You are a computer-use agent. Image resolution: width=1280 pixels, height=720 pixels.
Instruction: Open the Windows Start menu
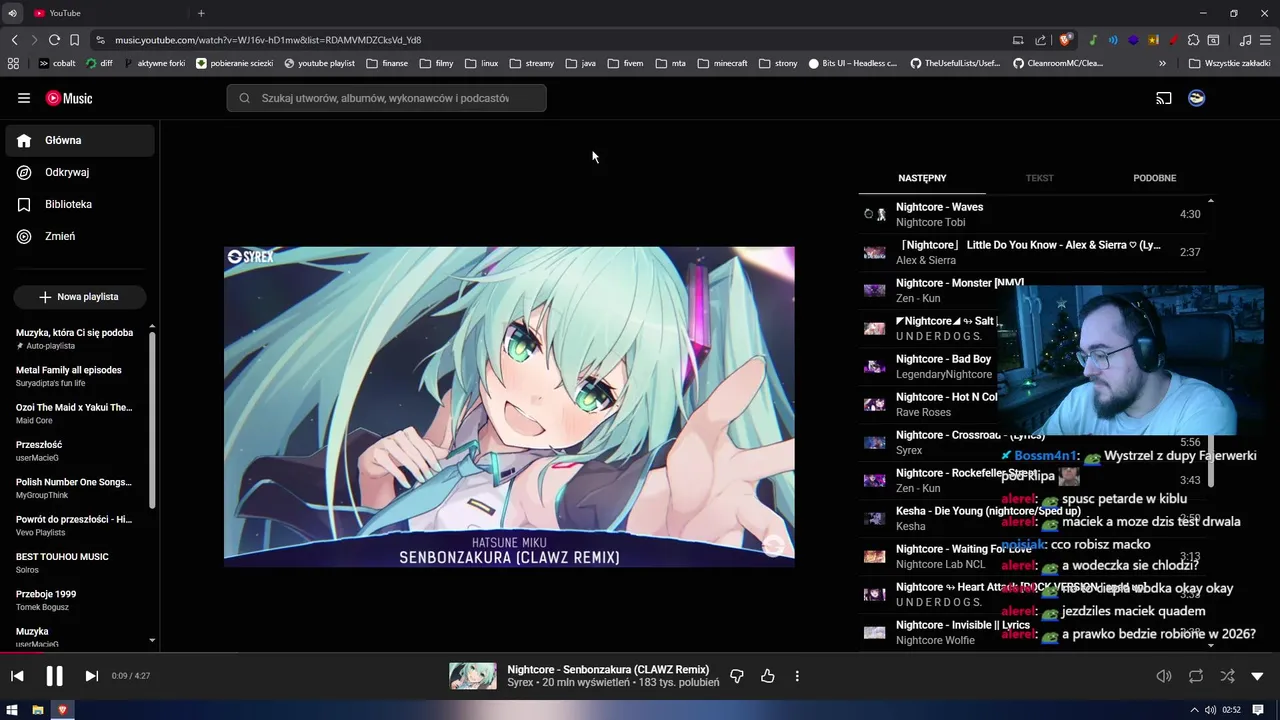pos(12,710)
